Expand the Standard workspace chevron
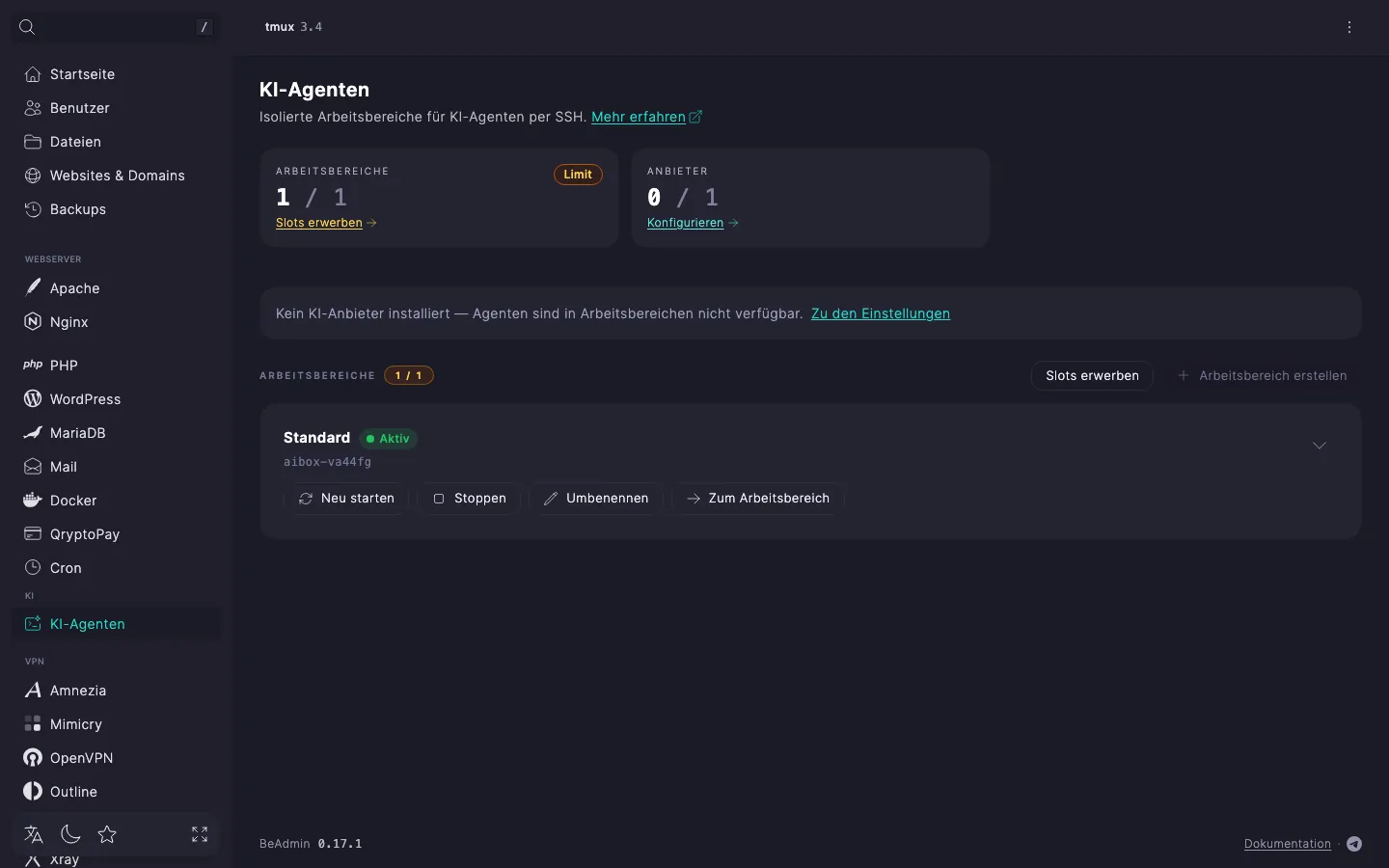The image size is (1389, 868). tap(1320, 446)
